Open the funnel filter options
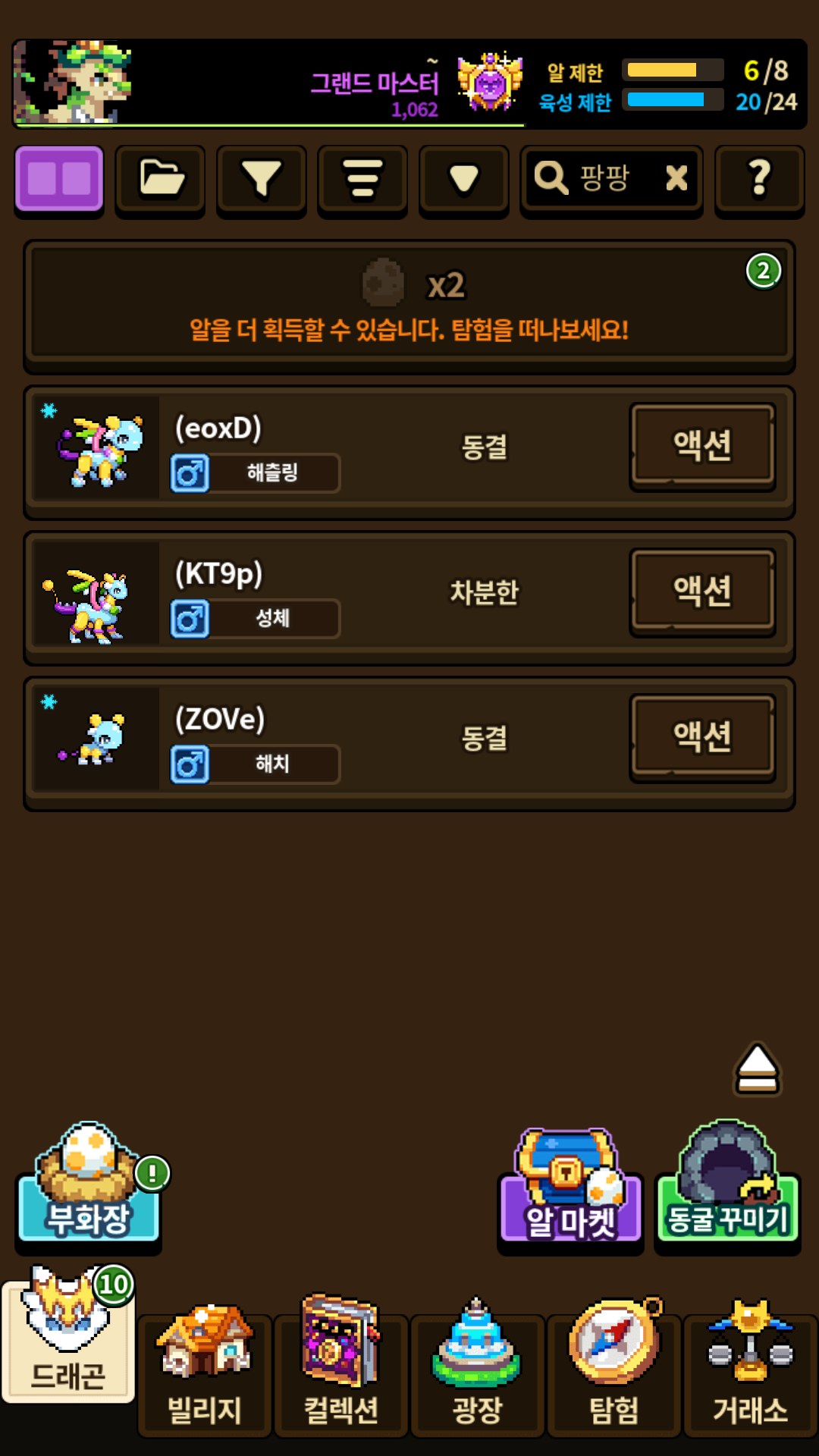Image resolution: width=819 pixels, height=1456 pixels. [x=262, y=179]
